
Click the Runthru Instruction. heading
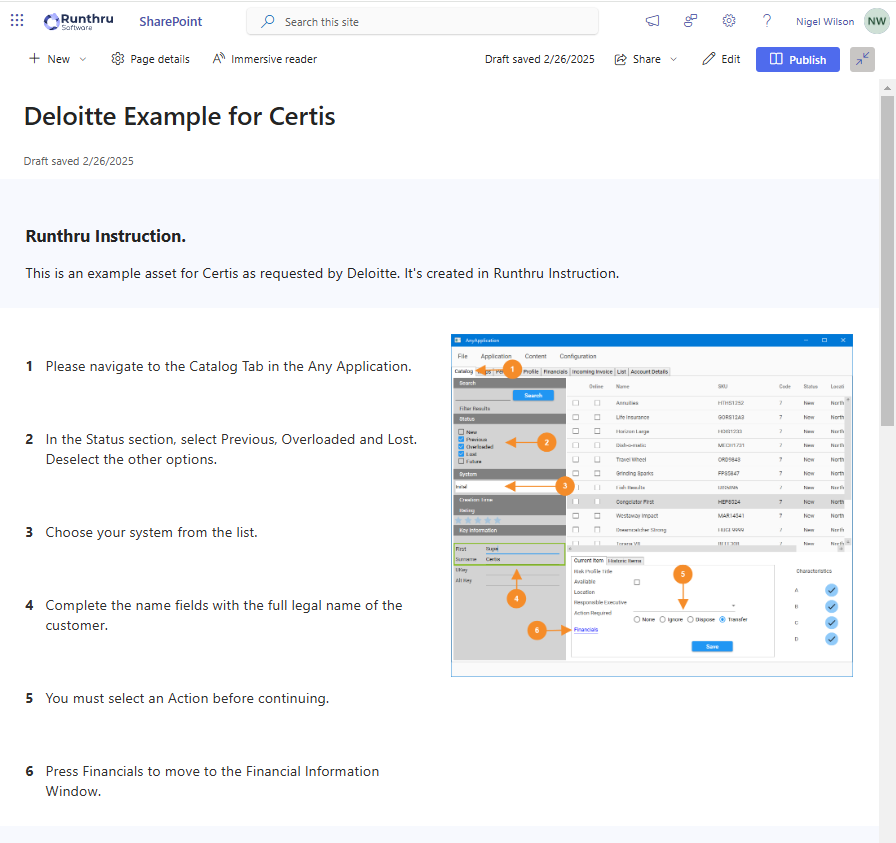tap(106, 236)
